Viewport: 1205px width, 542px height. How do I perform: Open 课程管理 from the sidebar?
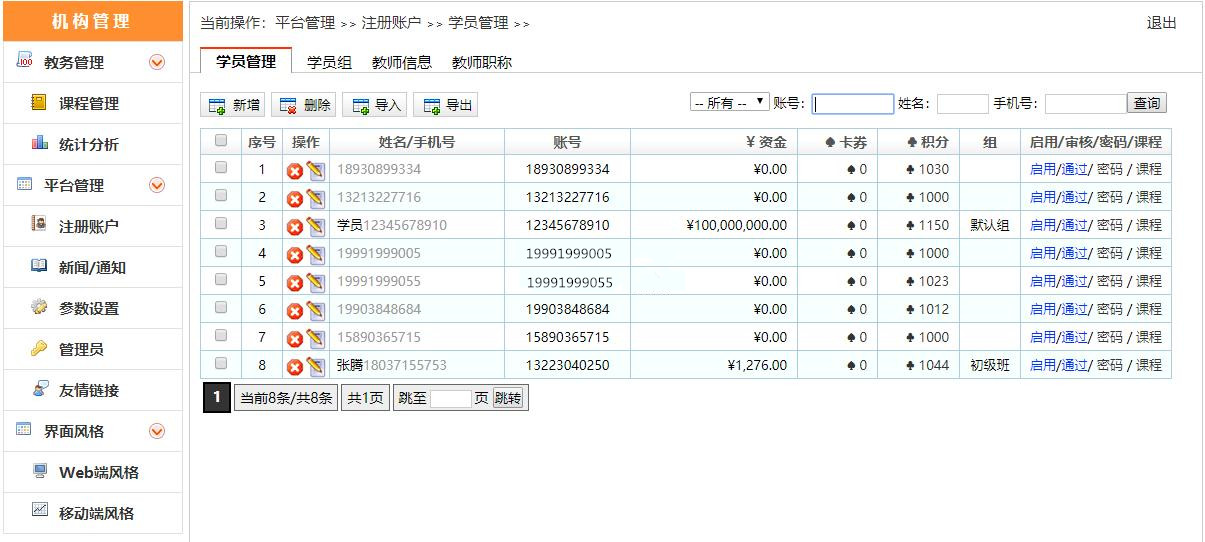(93, 103)
